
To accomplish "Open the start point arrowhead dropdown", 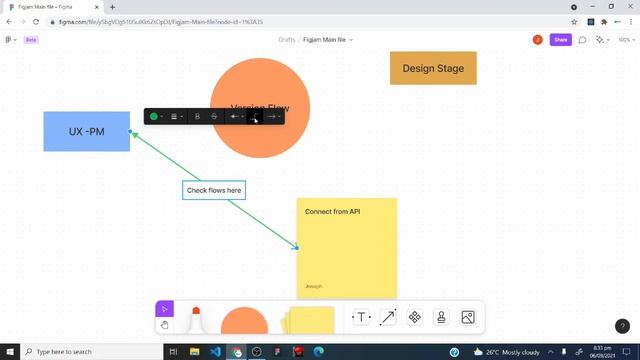I will (237, 116).
